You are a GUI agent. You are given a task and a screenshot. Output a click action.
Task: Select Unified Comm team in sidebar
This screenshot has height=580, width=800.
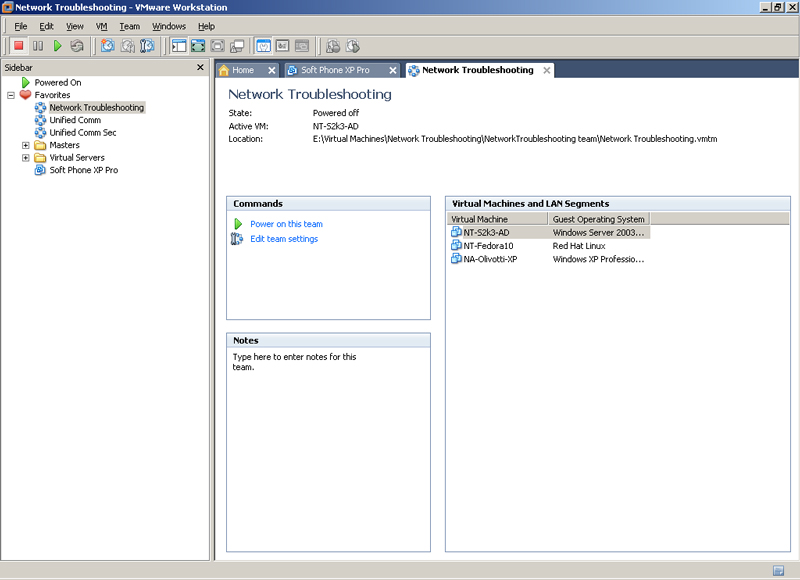coord(75,120)
